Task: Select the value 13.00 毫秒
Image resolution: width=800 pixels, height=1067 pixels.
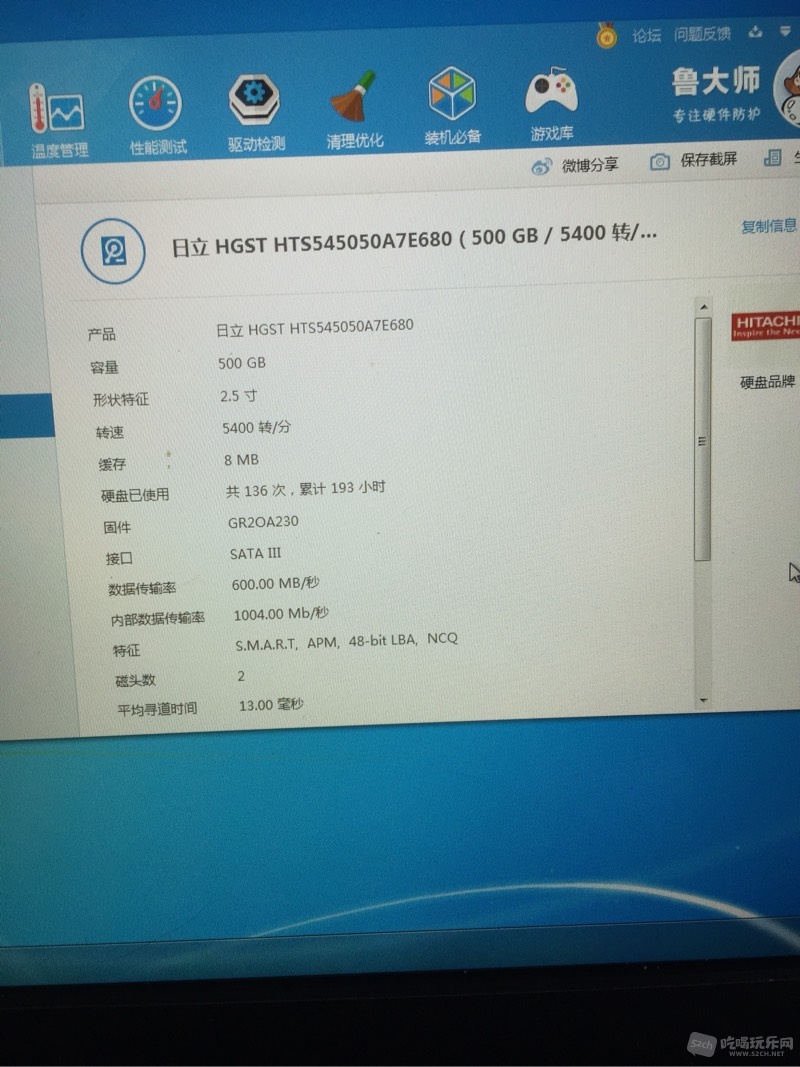Action: 271,705
